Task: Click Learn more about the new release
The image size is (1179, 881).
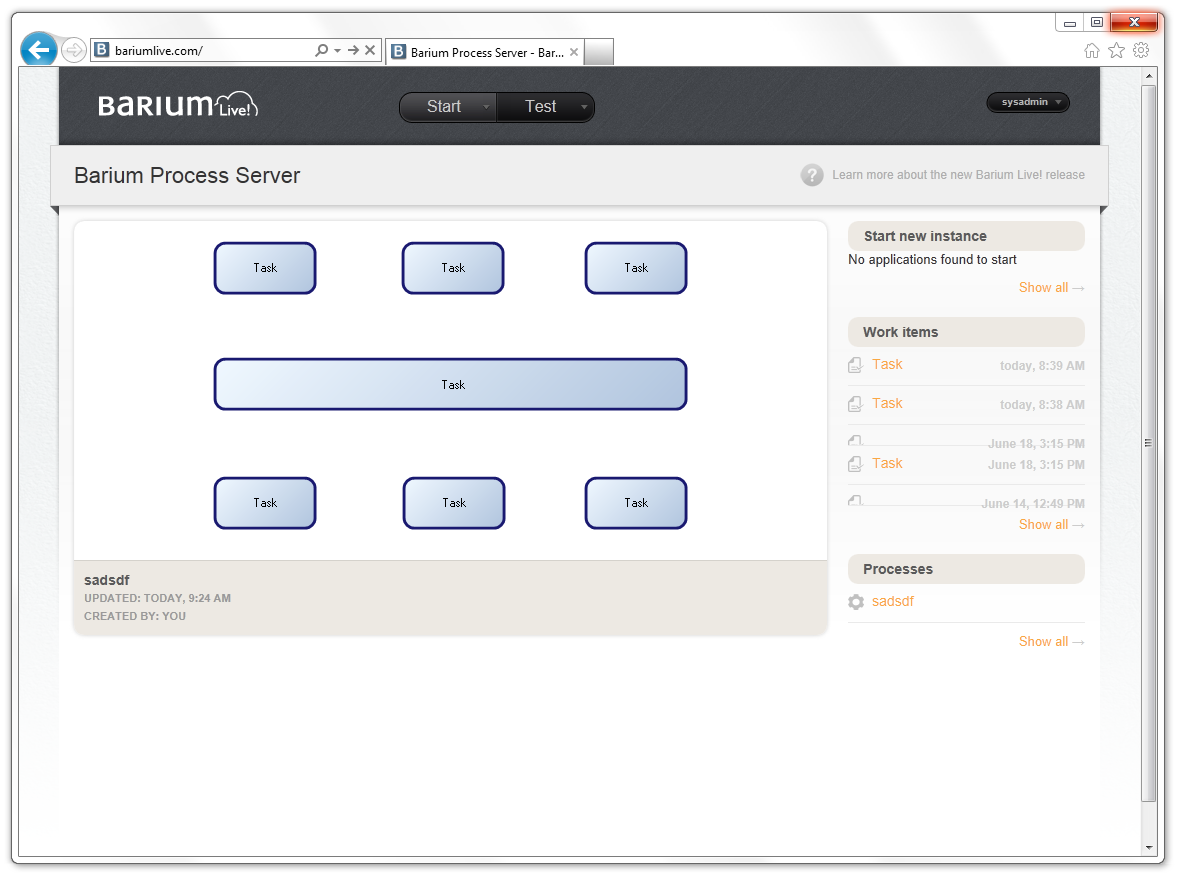Action: click(958, 175)
